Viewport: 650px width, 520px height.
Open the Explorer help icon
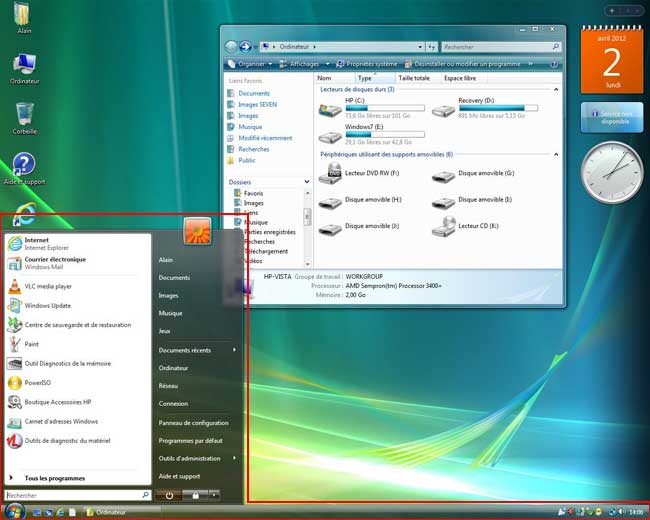(553, 64)
